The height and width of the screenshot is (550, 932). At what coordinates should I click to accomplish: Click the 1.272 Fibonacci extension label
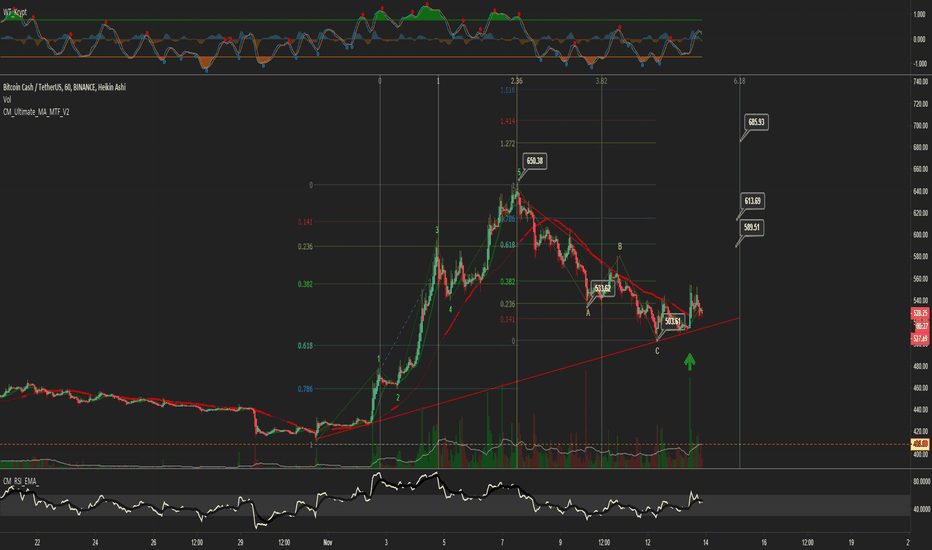(x=508, y=143)
